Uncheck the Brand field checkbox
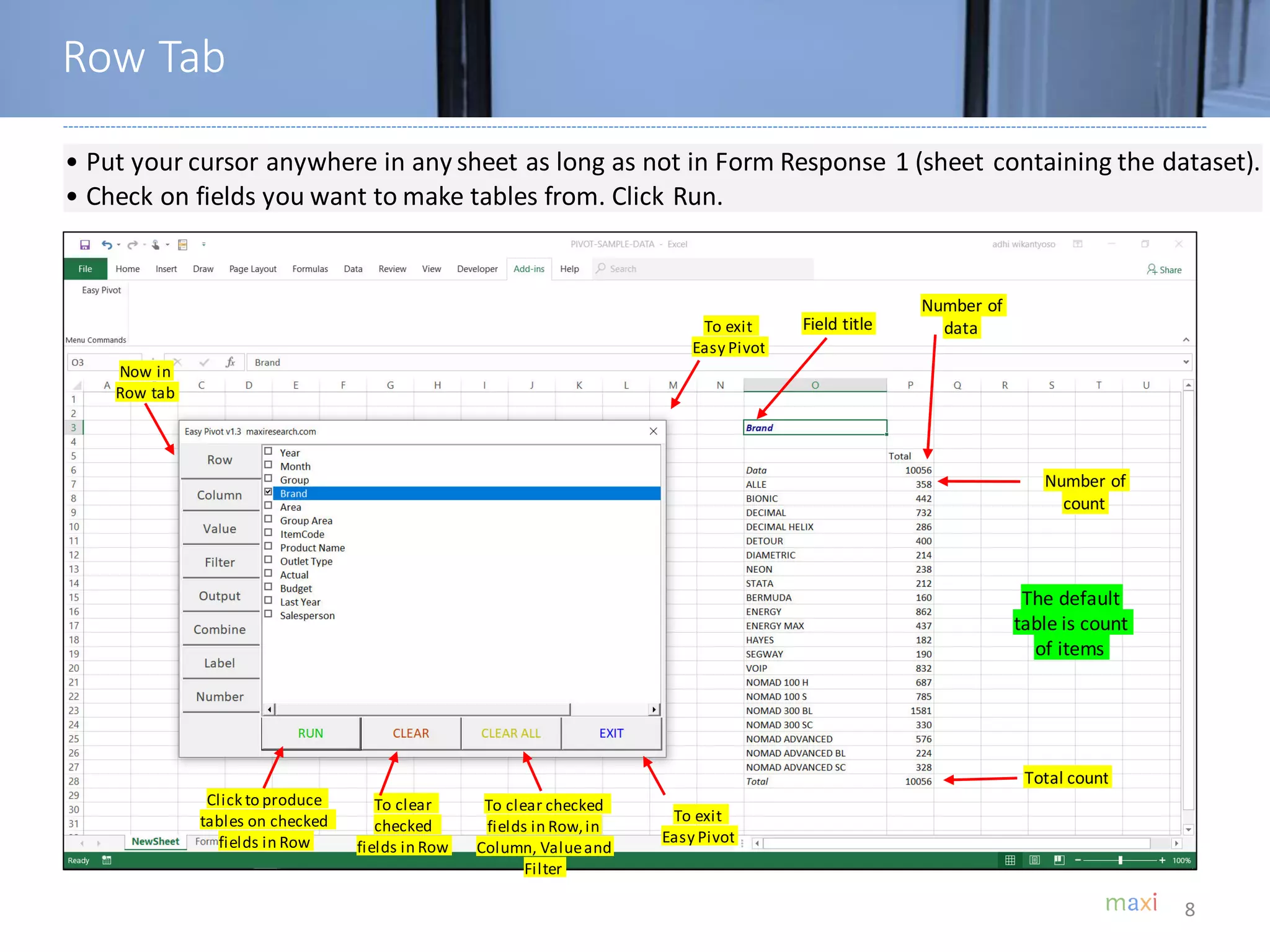The width and height of the screenshot is (1270, 952). click(x=269, y=493)
